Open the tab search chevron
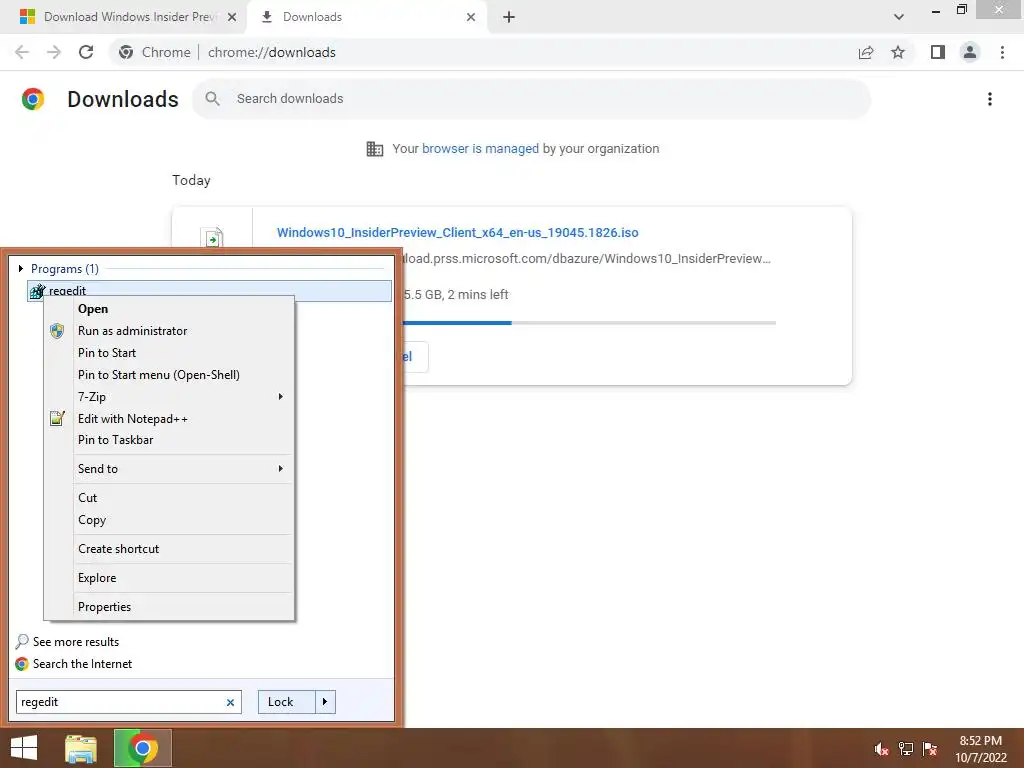This screenshot has width=1024, height=768. (x=899, y=17)
